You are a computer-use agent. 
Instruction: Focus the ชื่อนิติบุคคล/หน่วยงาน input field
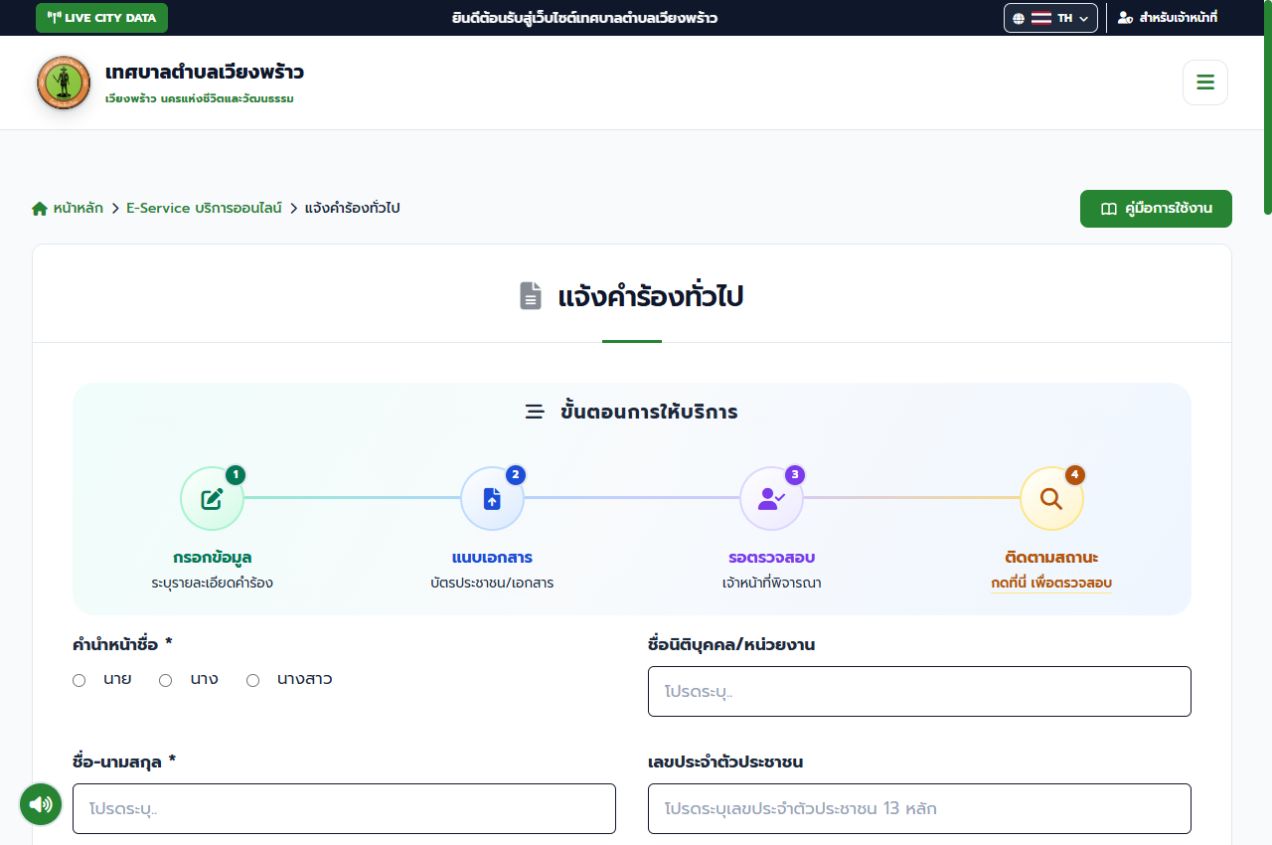pyautogui.click(x=919, y=692)
